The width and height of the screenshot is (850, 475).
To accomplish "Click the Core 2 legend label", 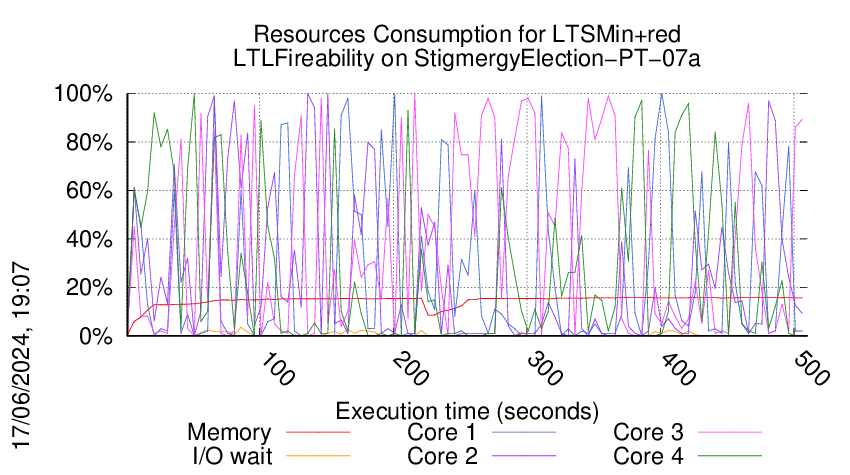I will [x=442, y=456].
